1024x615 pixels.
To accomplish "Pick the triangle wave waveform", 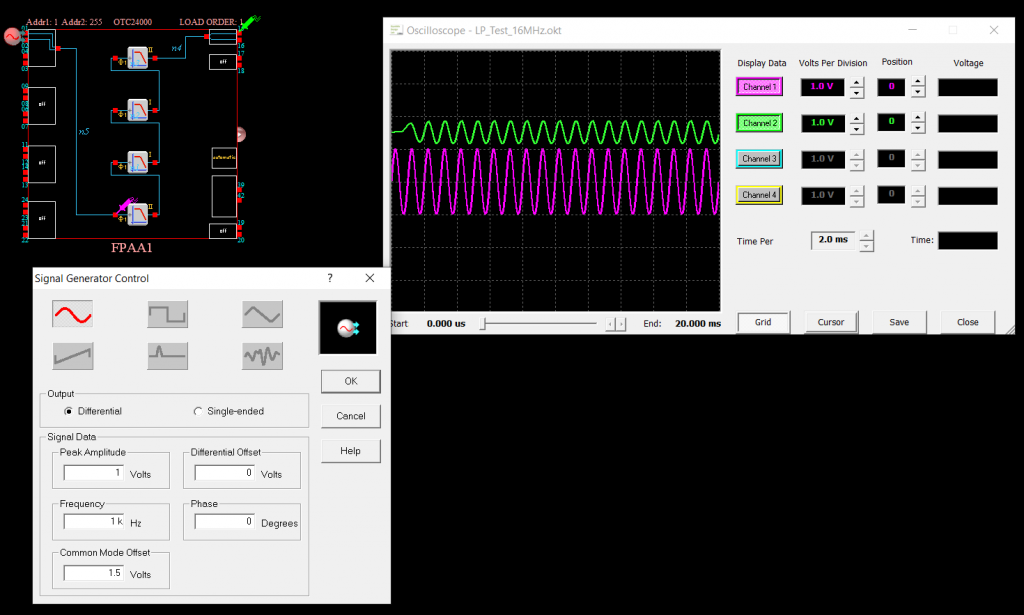I will click(x=262, y=315).
